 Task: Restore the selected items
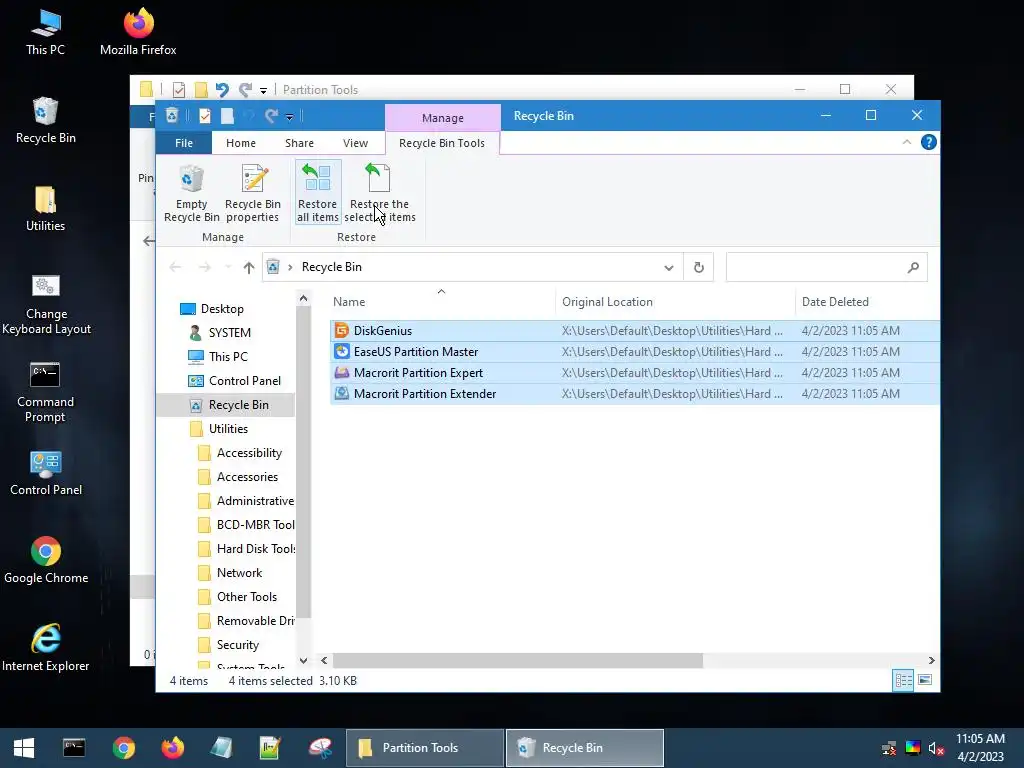[x=379, y=193]
